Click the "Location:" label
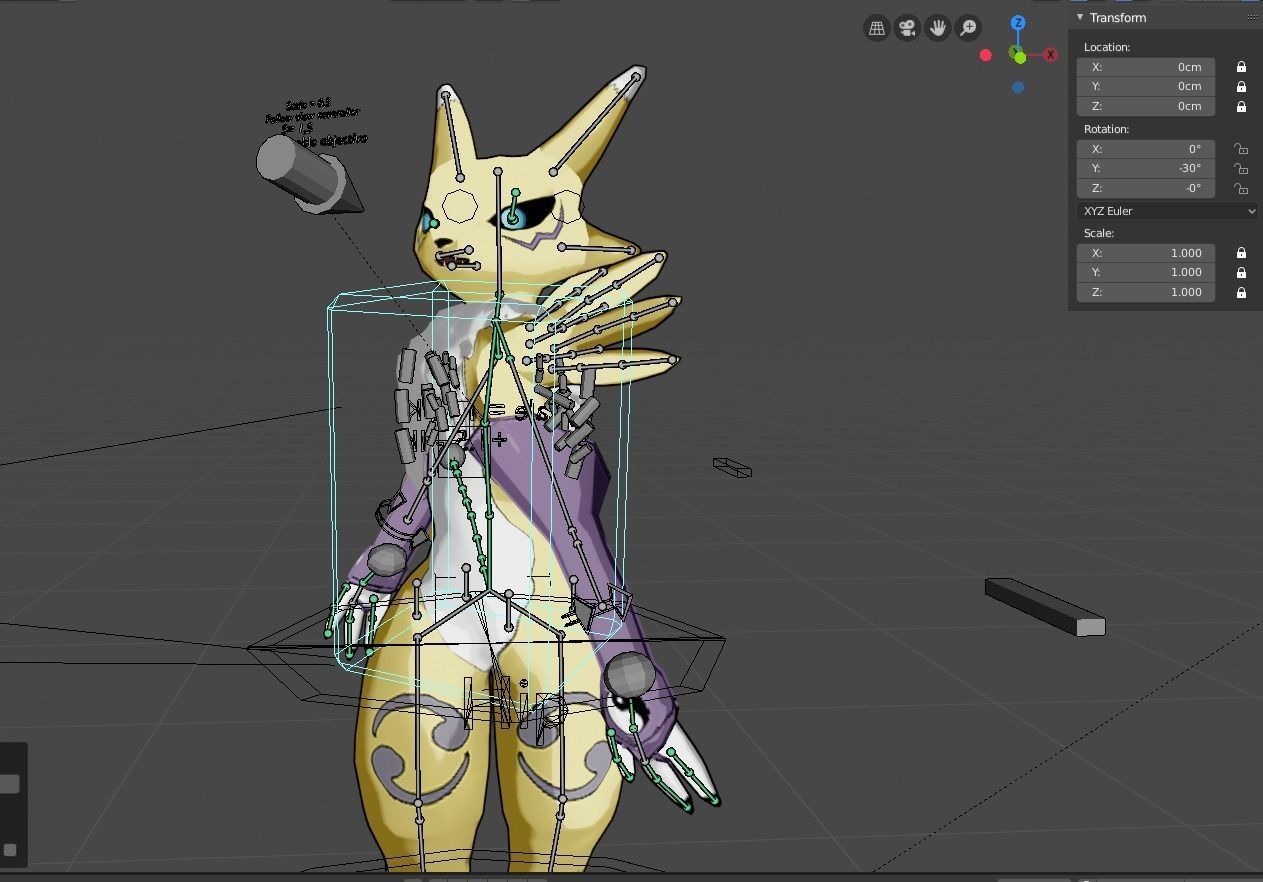 pos(1107,47)
